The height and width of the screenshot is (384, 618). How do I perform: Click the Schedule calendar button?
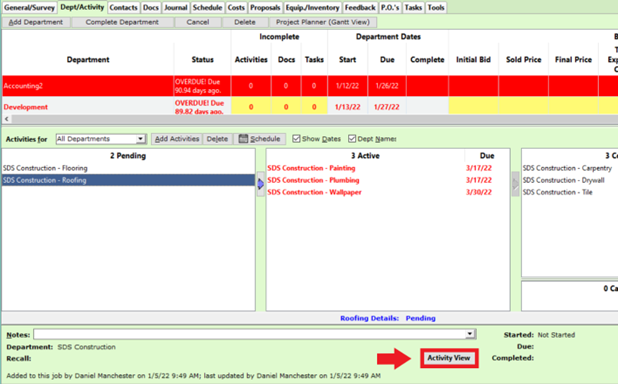(x=260, y=139)
